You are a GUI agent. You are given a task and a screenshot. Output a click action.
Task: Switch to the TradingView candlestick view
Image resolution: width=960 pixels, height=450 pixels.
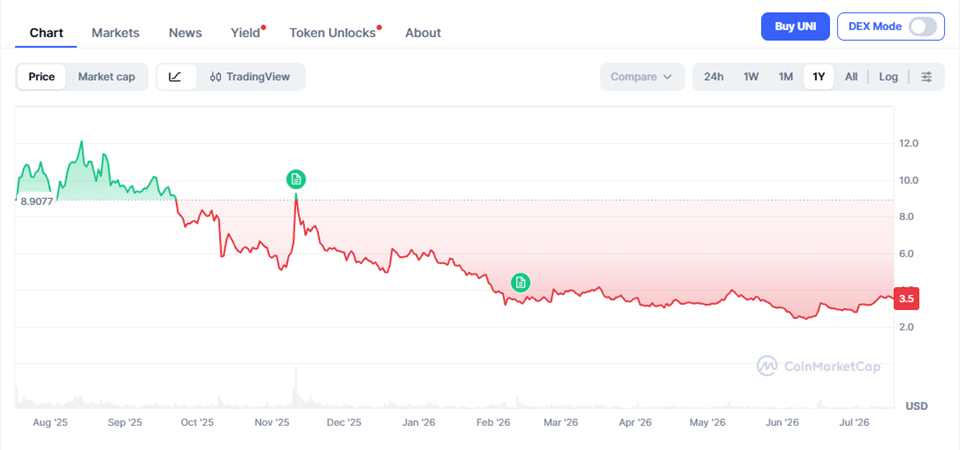[250, 77]
